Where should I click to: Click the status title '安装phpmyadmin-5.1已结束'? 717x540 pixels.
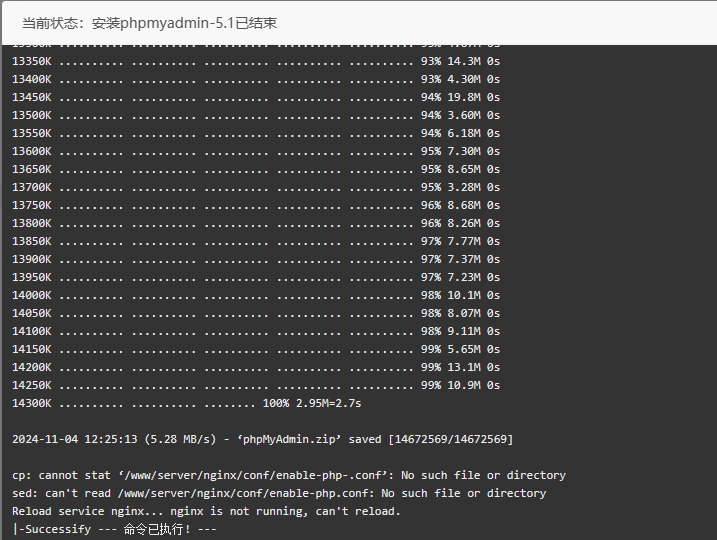(184, 23)
